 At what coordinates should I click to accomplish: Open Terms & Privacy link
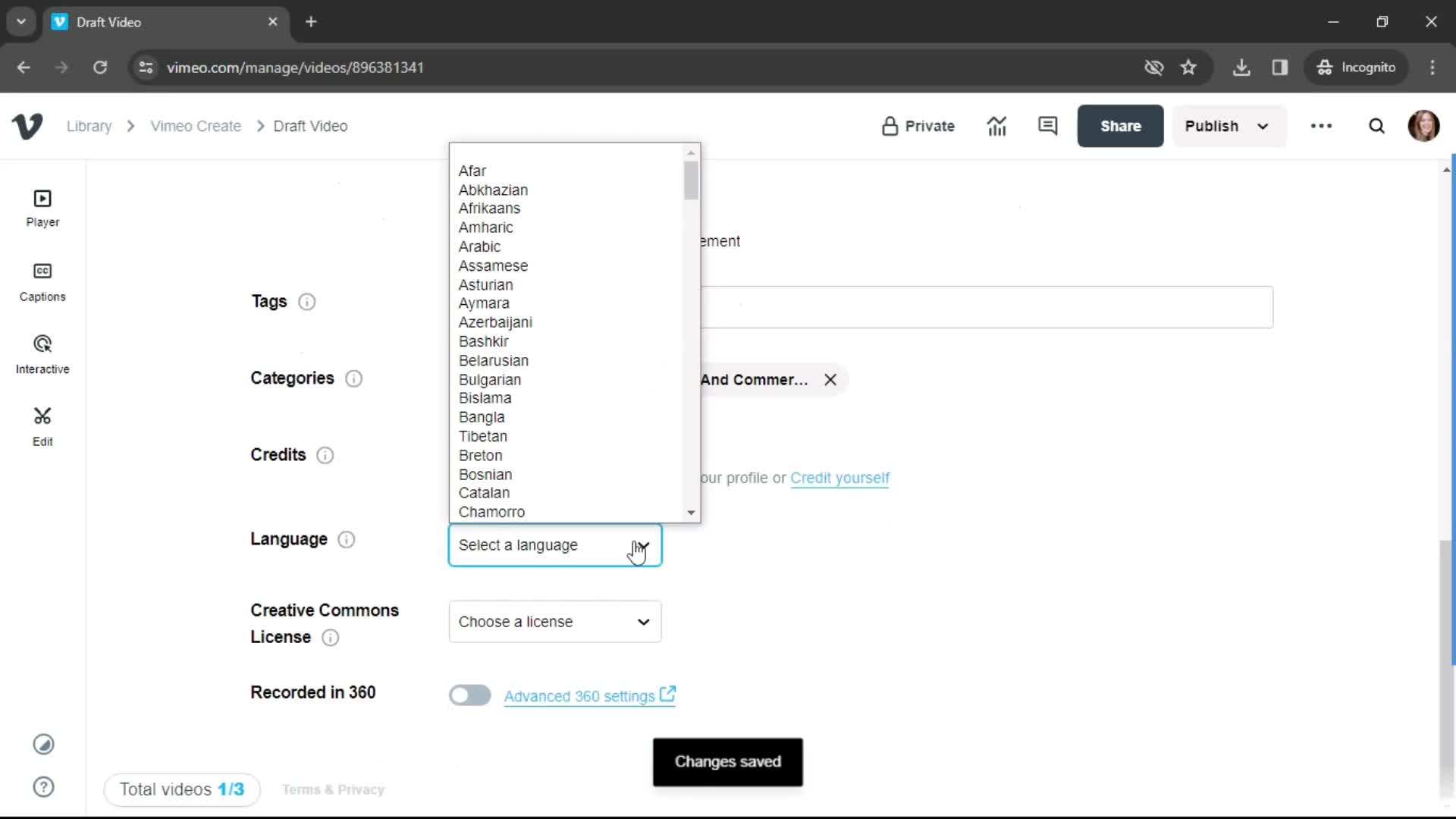coord(333,789)
